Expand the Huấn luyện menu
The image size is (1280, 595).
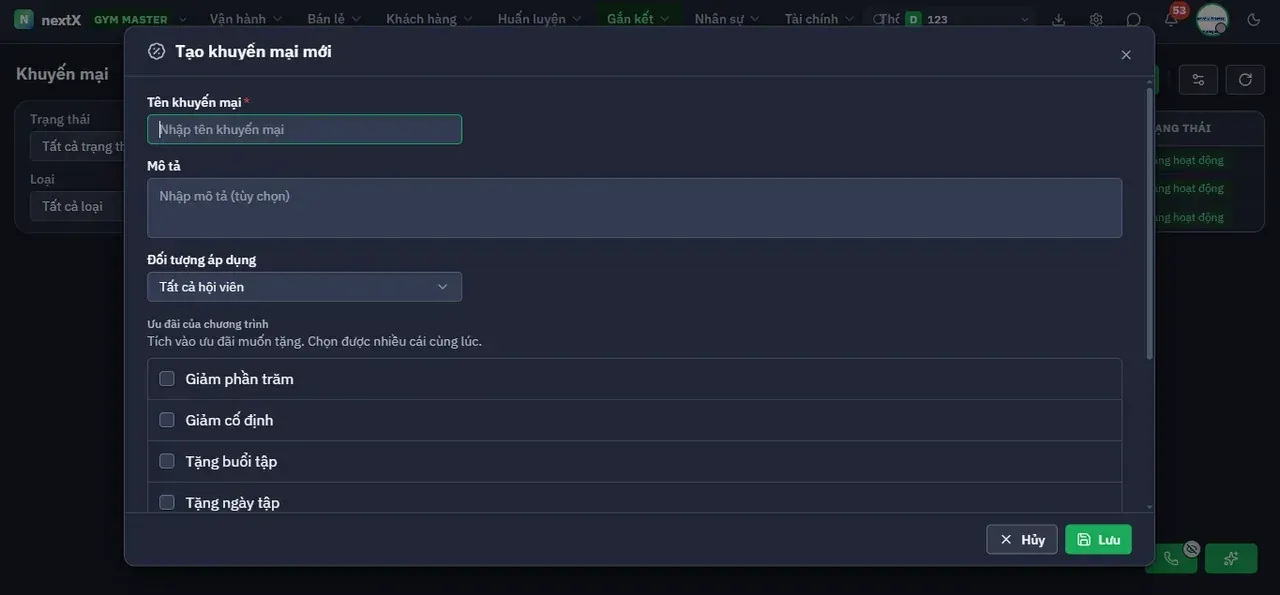(539, 19)
